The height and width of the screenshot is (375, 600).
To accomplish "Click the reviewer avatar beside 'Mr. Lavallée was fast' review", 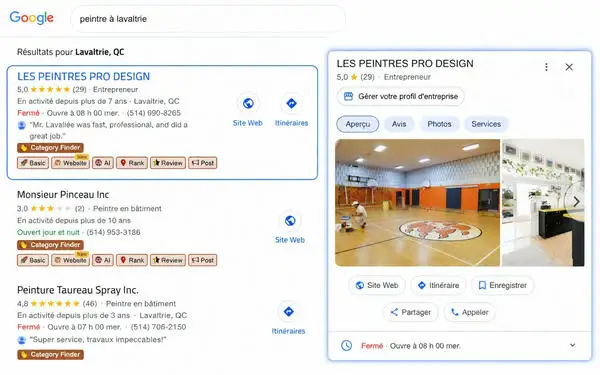I will pos(22,125).
